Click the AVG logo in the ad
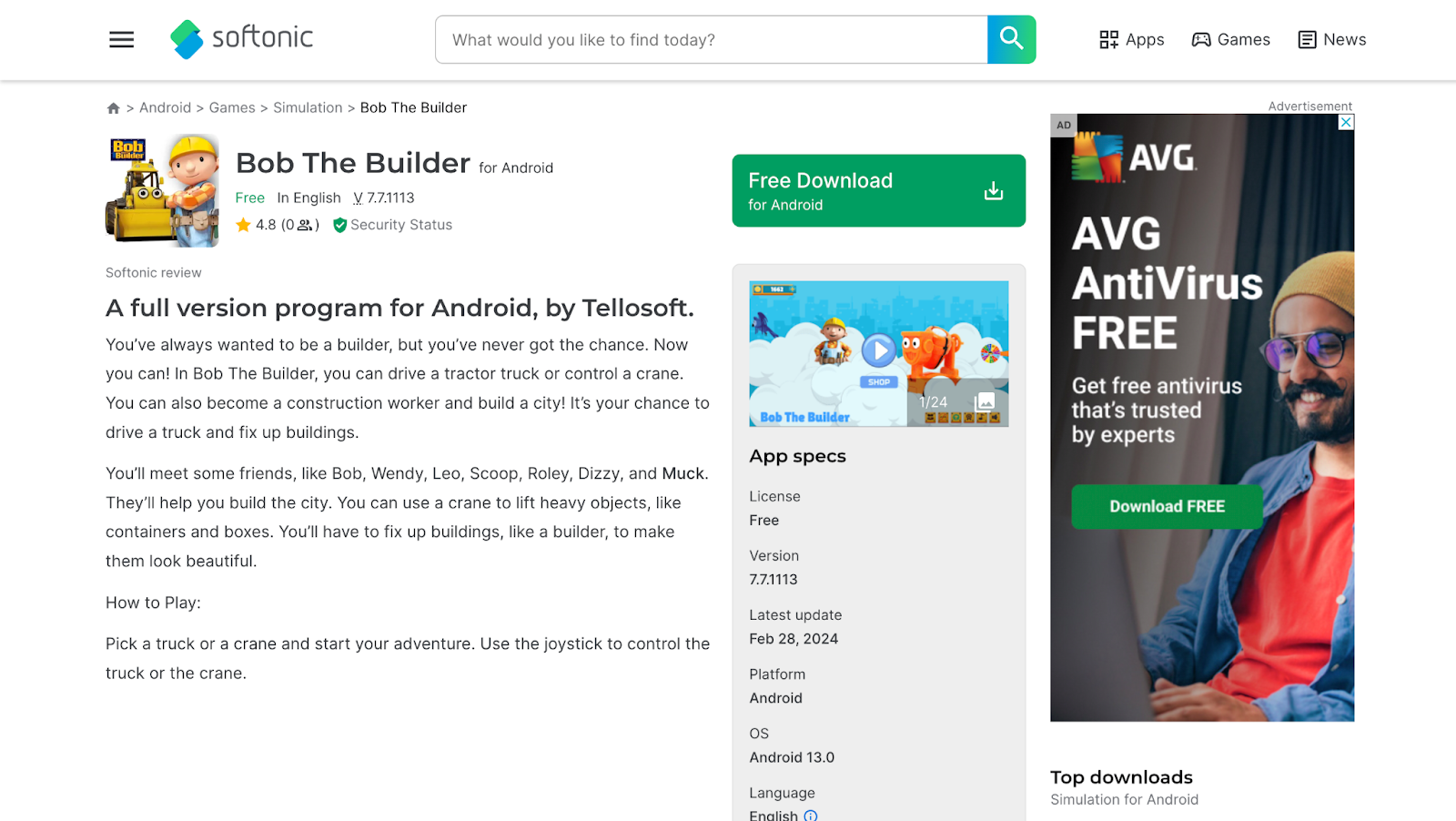1456x821 pixels. [1134, 157]
